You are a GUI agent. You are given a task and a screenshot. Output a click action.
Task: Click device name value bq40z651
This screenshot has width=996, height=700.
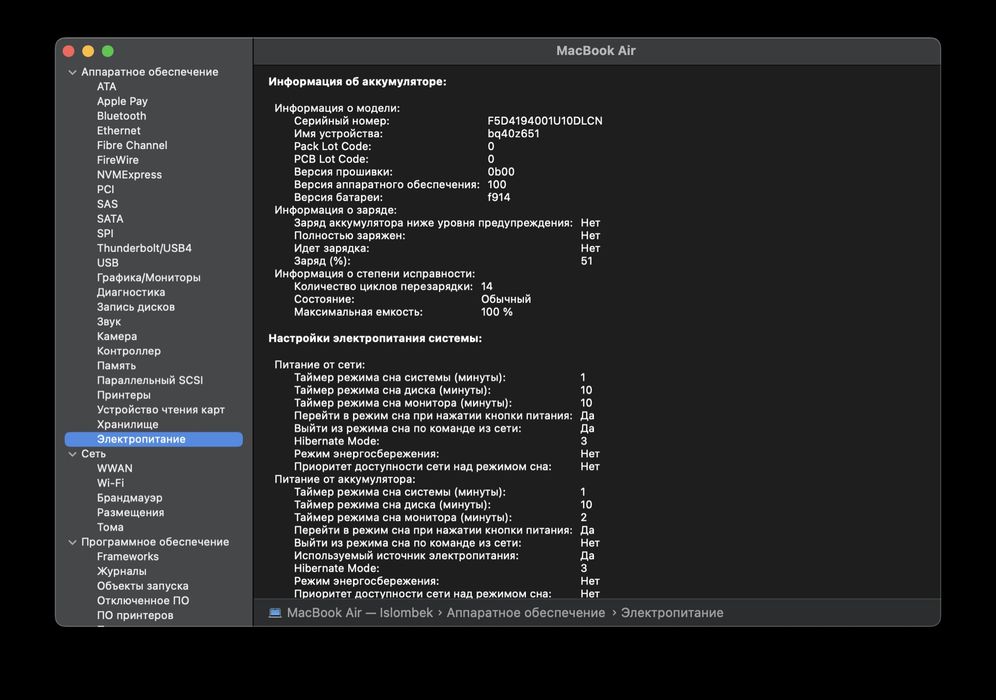pos(513,133)
